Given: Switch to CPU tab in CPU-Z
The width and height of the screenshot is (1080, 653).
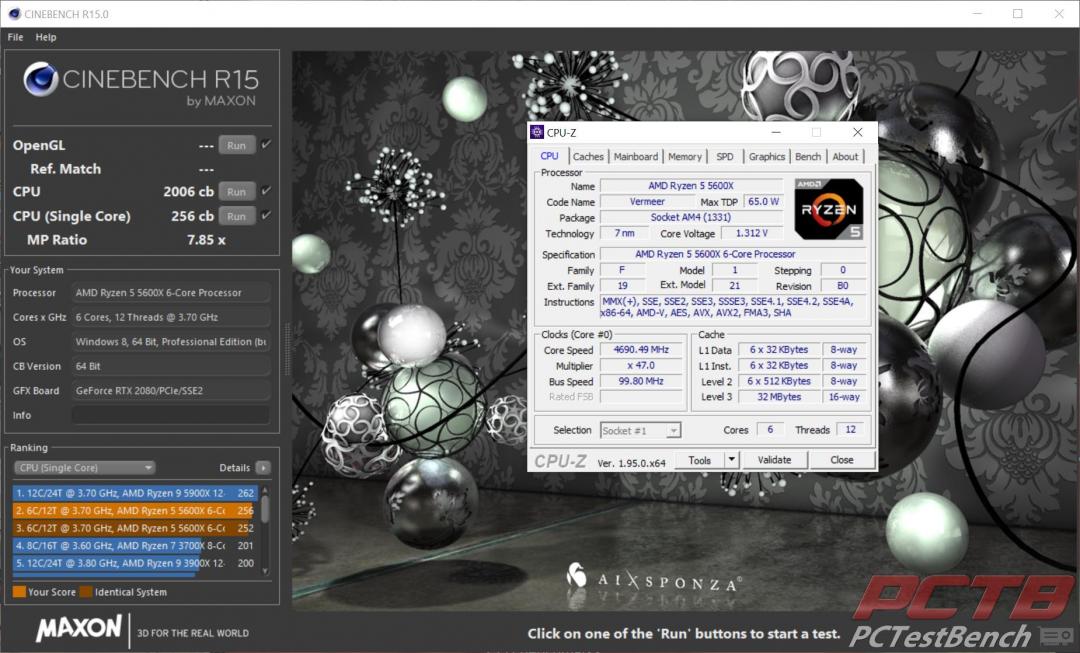Looking at the screenshot, I should [549, 156].
